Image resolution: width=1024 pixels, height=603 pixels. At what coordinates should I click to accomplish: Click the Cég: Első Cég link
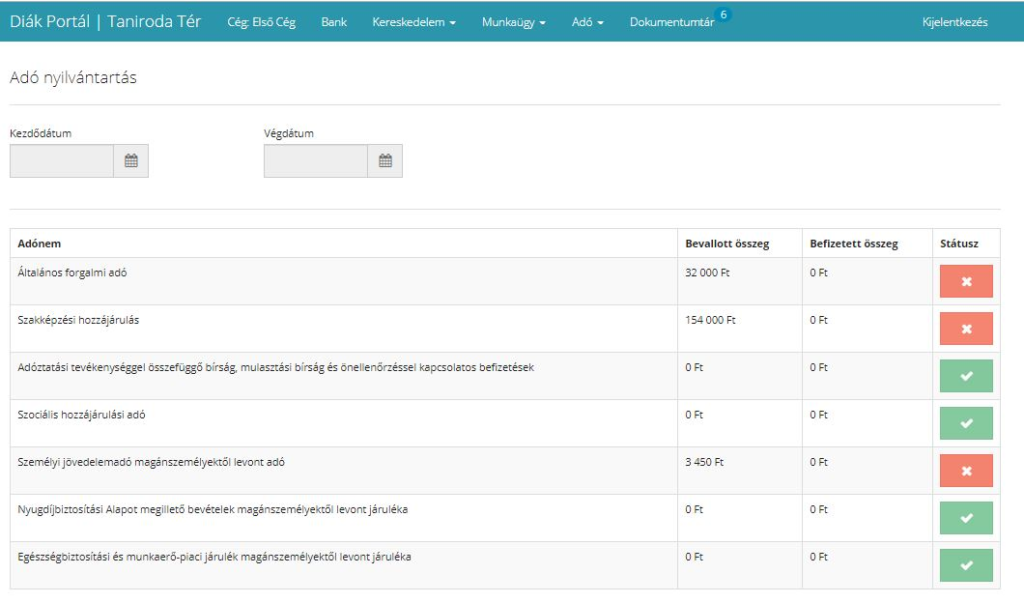point(262,22)
